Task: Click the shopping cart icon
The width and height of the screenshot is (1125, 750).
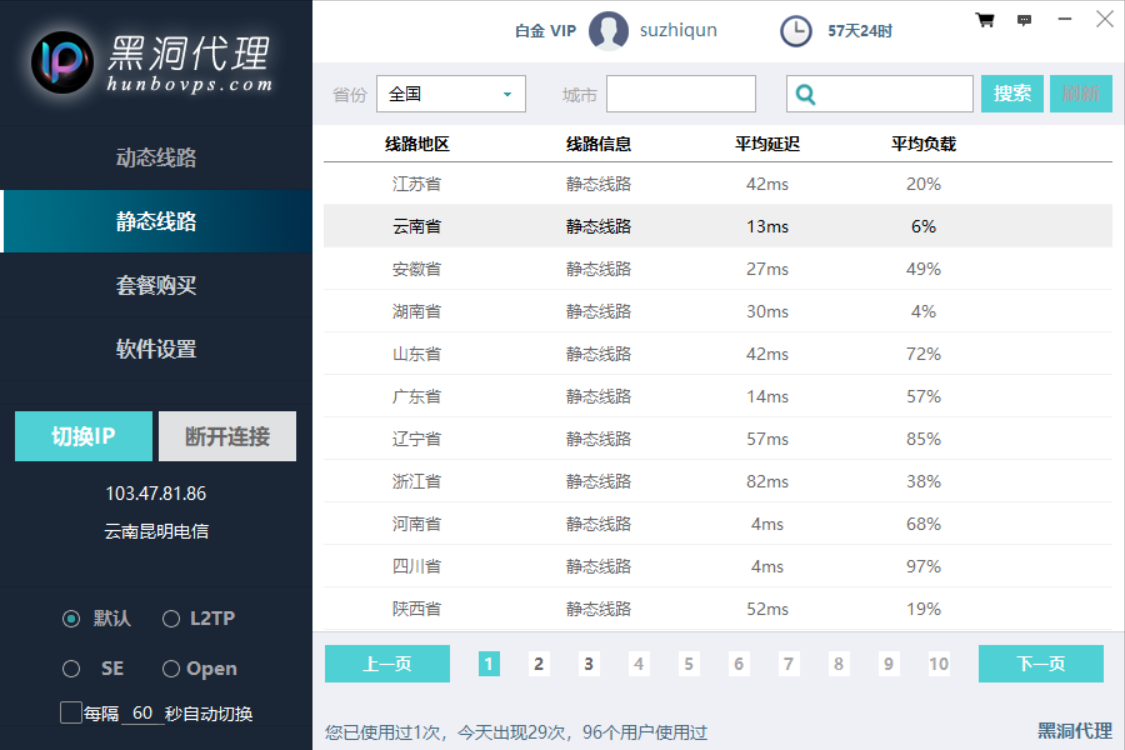Action: 985,20
